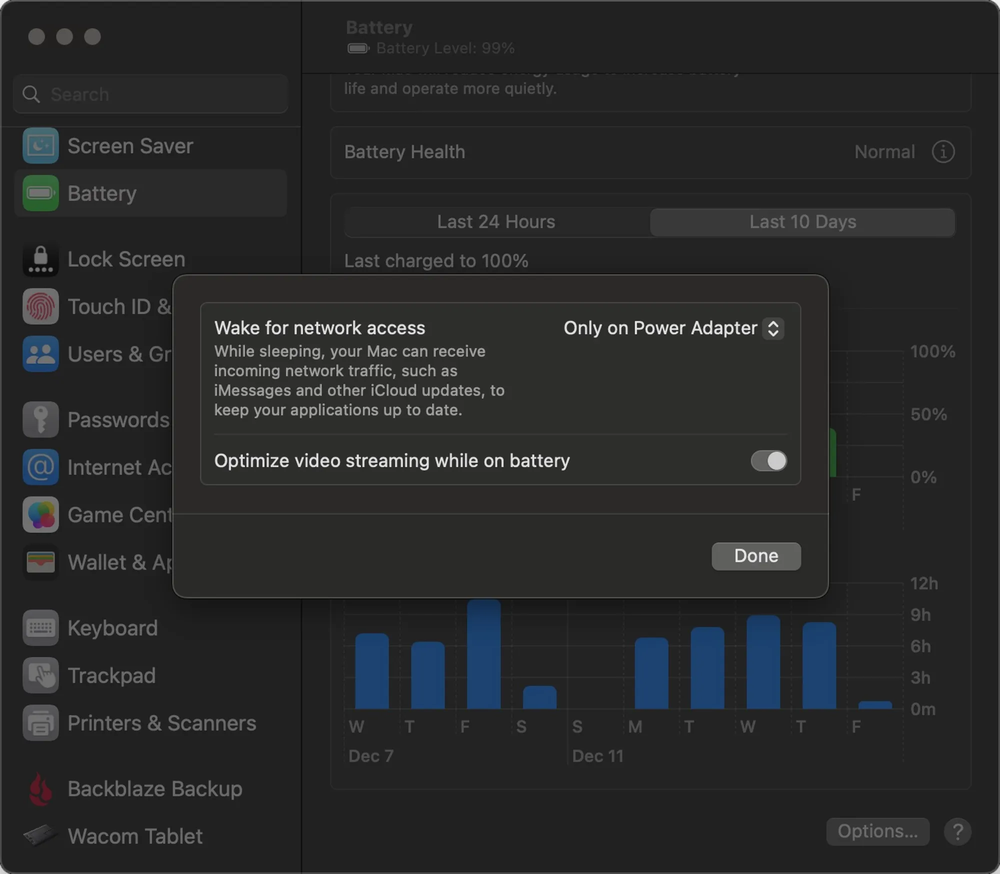Click the search magnifying glass icon
The width and height of the screenshot is (1000, 874).
coord(31,94)
